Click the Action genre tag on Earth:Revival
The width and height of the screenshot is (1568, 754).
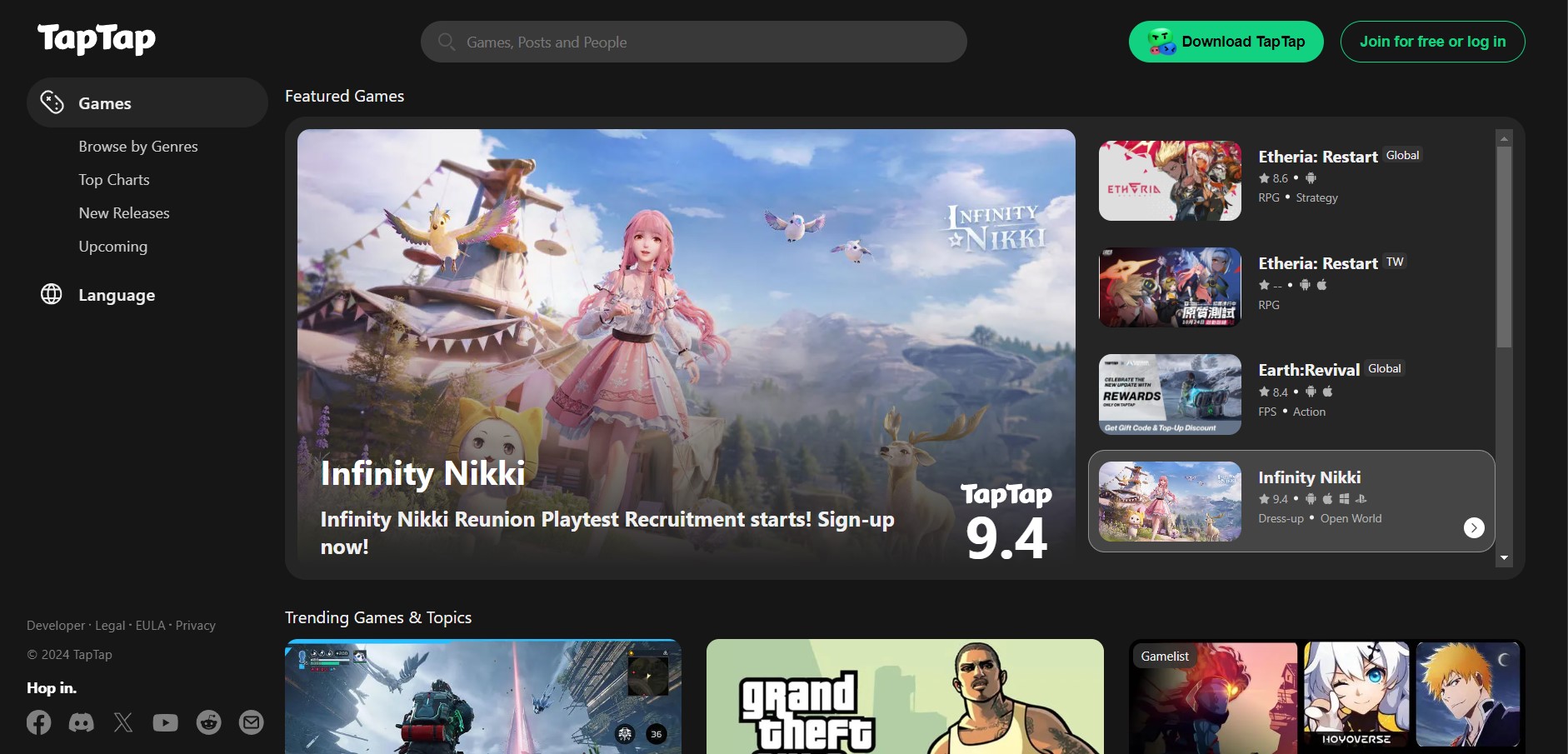tap(1309, 412)
